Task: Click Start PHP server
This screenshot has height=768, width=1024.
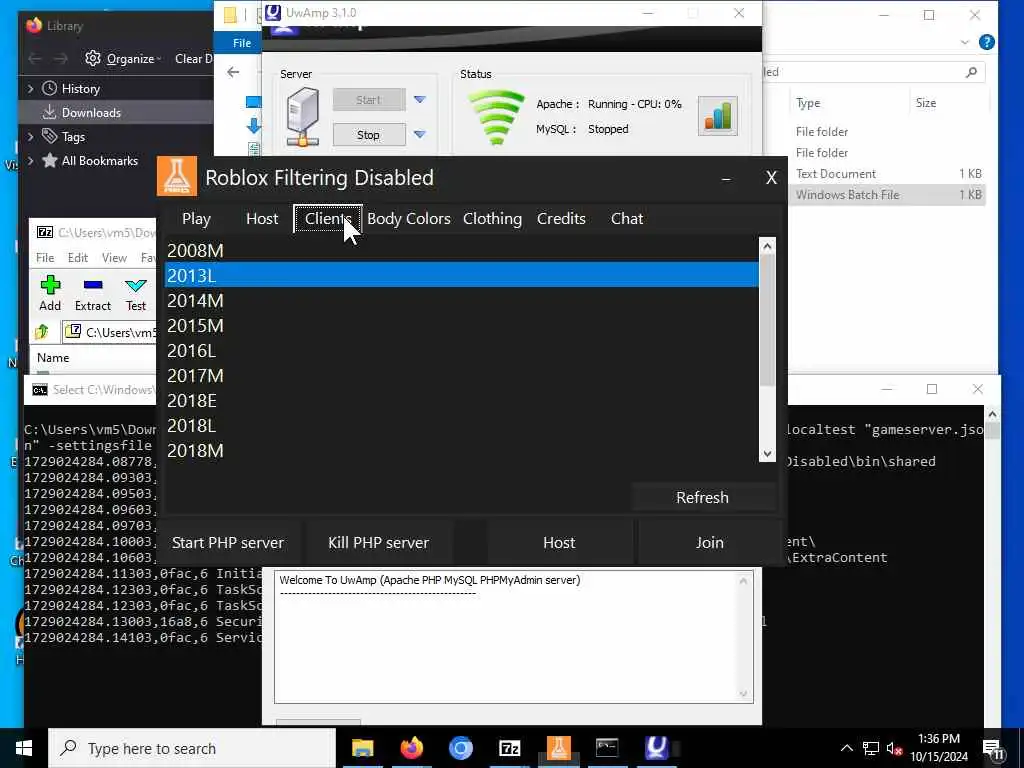Action: [x=228, y=543]
